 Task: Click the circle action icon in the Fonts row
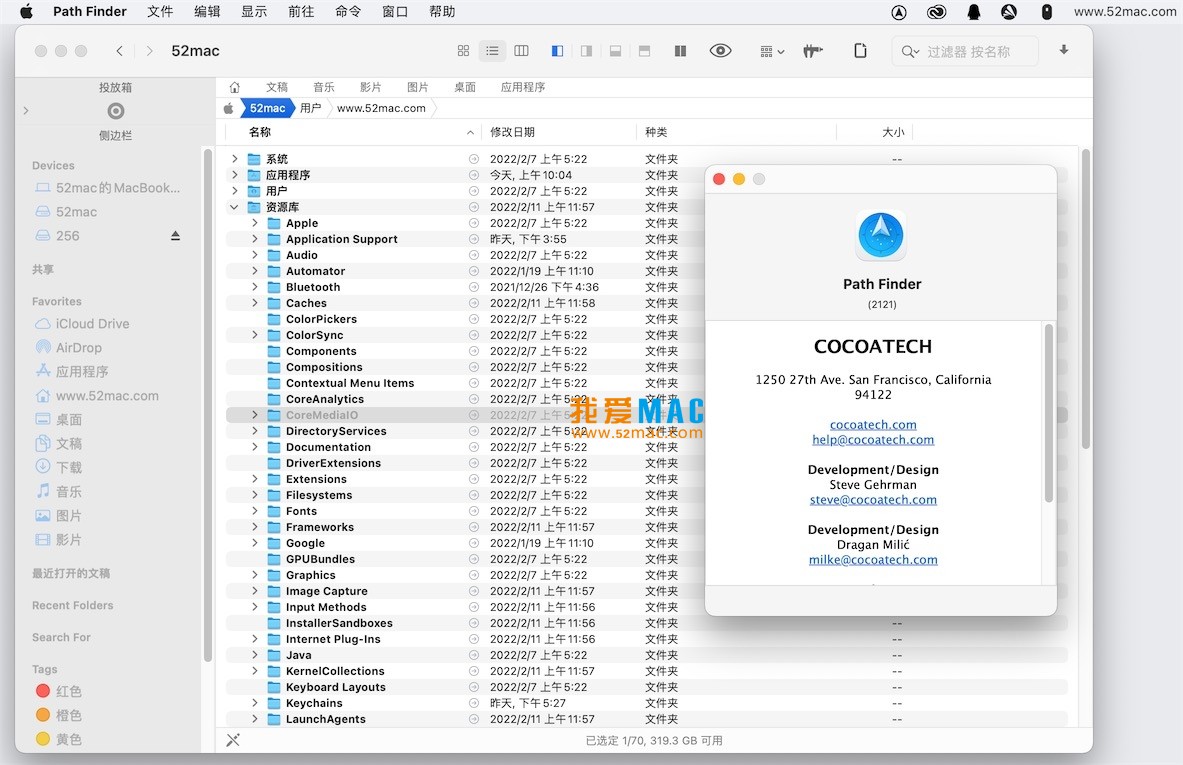coord(474,512)
